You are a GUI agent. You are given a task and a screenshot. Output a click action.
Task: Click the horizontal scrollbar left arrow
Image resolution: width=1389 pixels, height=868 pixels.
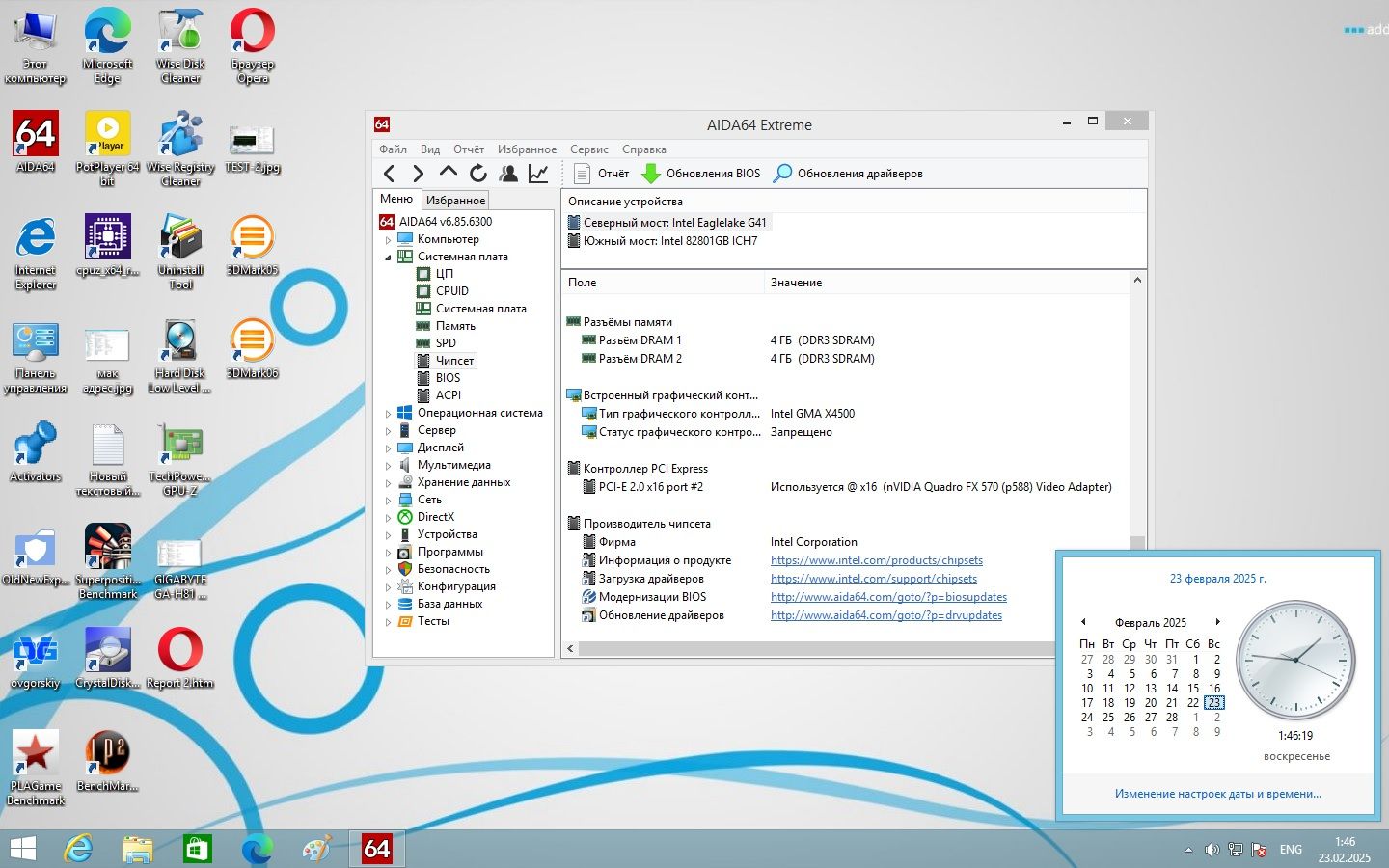(x=570, y=648)
